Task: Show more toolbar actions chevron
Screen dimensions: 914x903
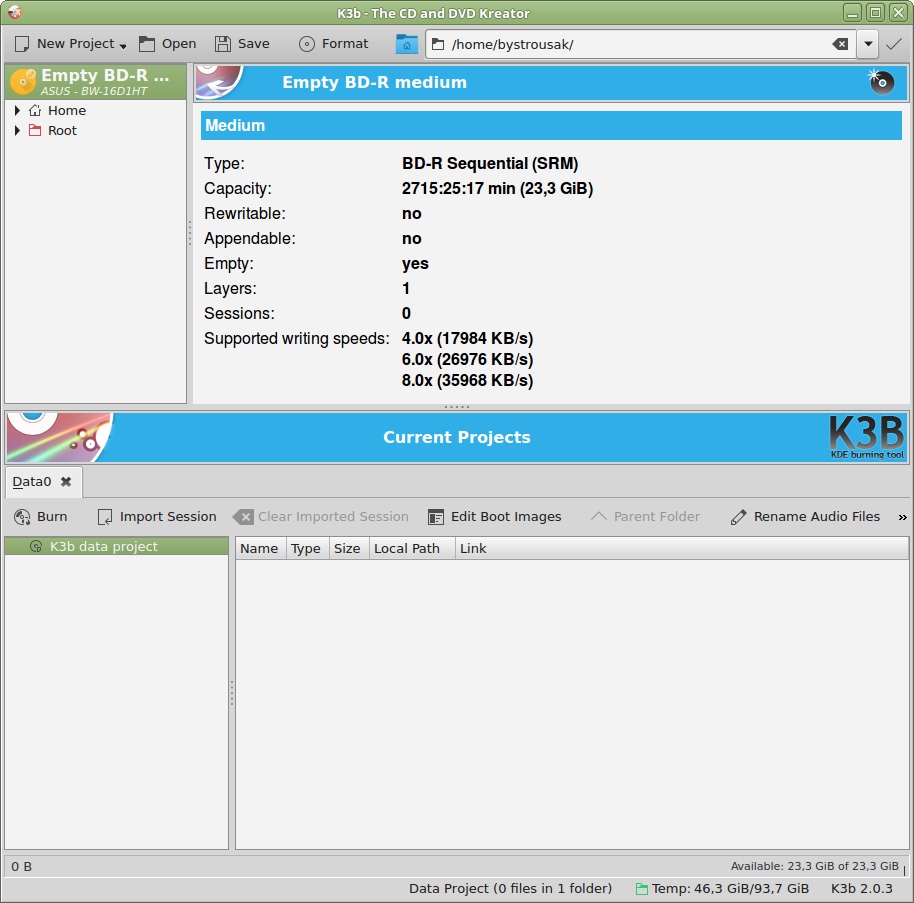Action: [902, 517]
